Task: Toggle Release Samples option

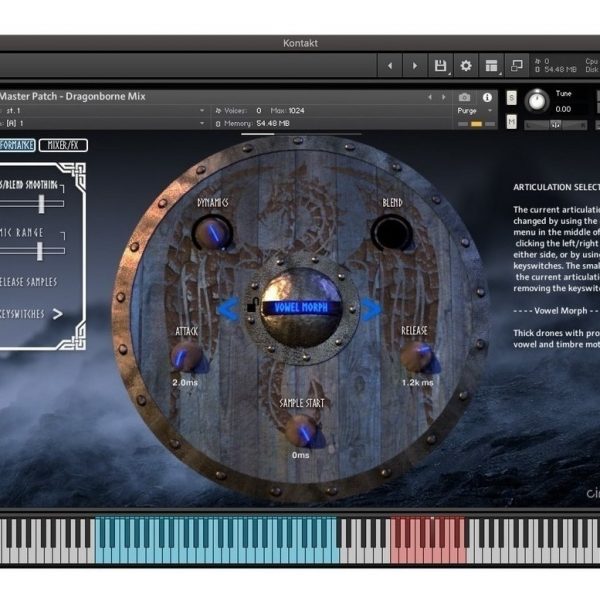Action: 28,282
